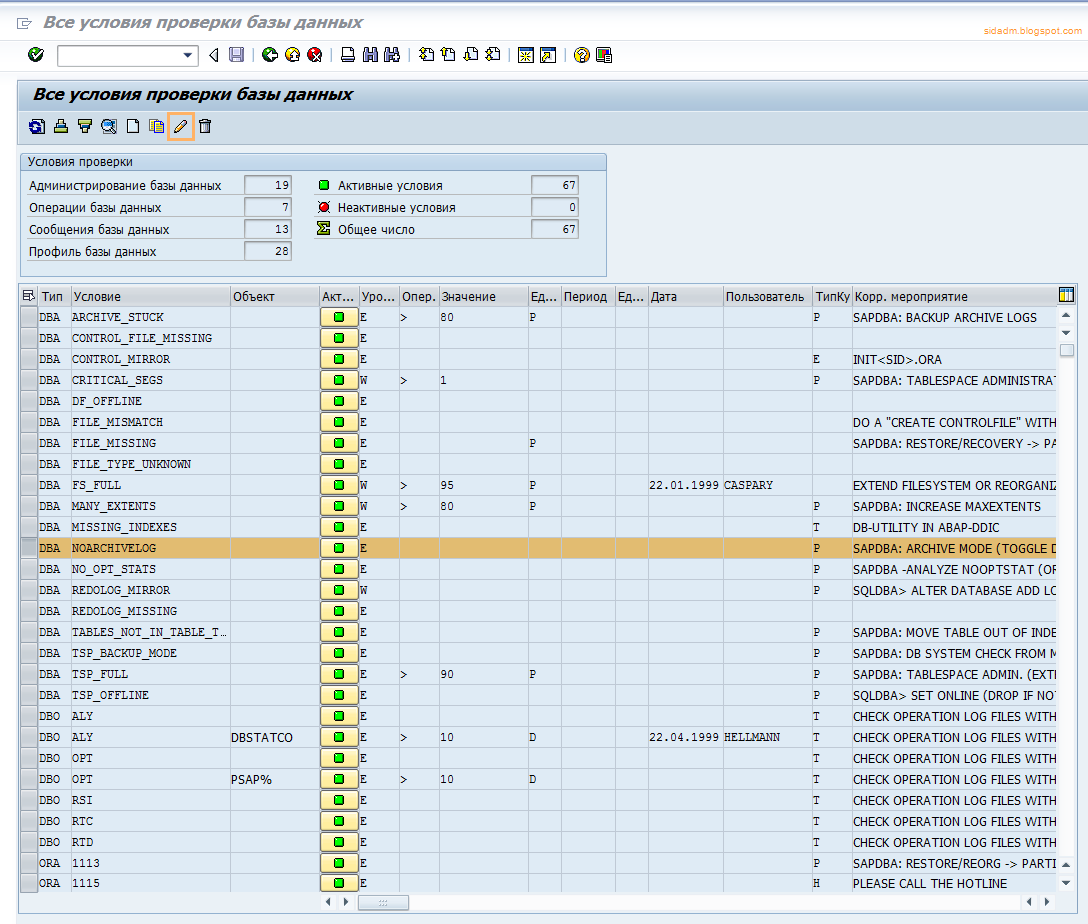Save with the diskette icon
The image size is (1088, 924).
click(x=235, y=55)
